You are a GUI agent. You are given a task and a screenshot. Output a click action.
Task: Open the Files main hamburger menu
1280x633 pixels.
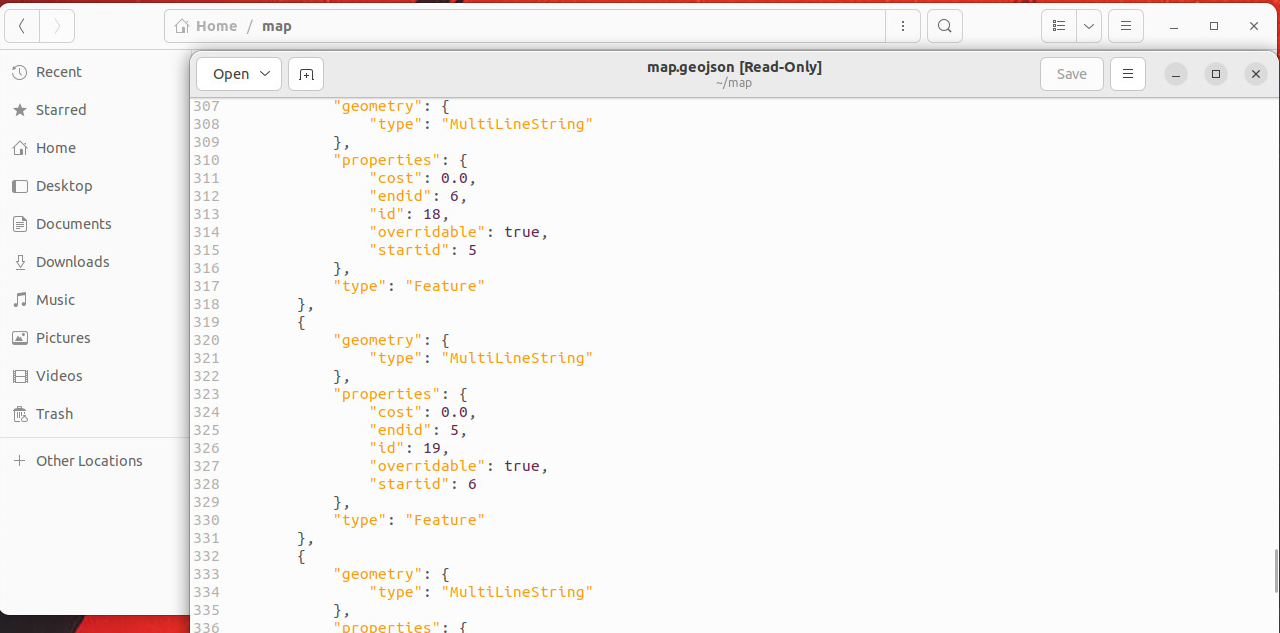[x=1126, y=26]
